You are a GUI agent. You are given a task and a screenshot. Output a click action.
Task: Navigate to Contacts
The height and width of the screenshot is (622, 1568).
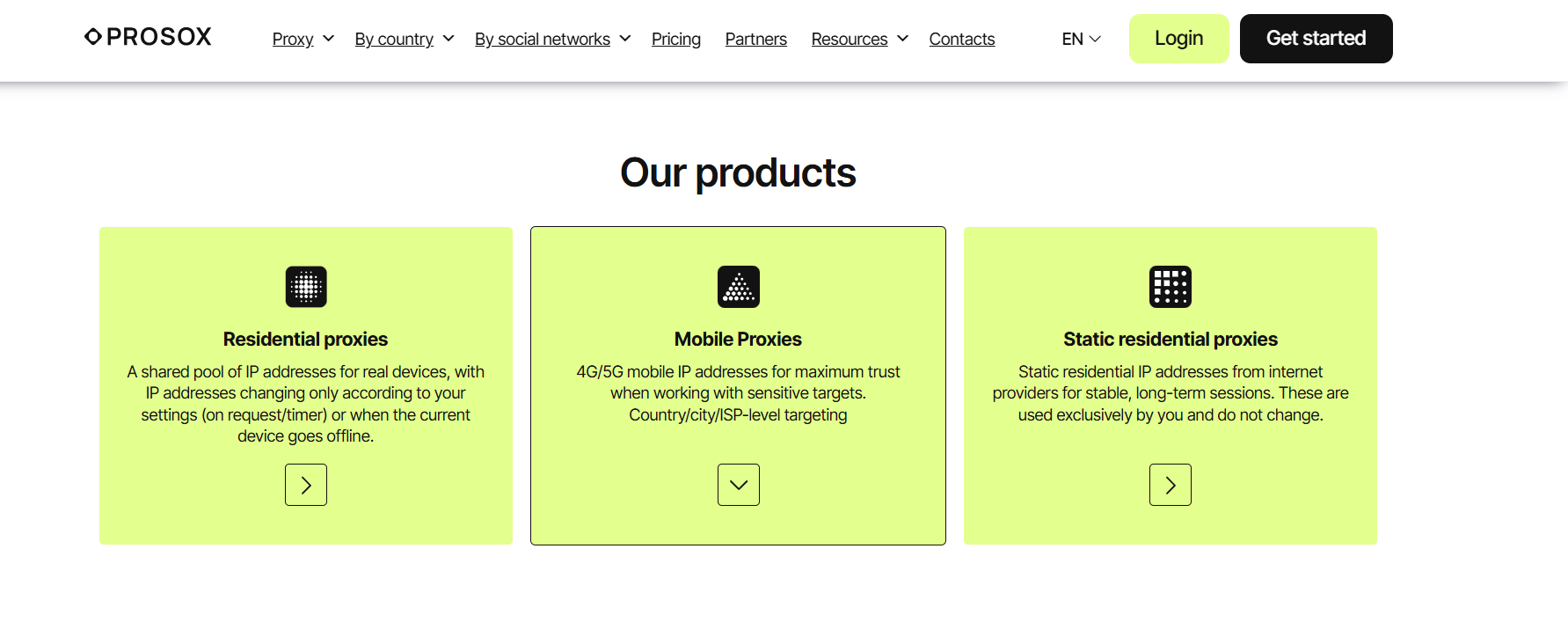point(962,40)
